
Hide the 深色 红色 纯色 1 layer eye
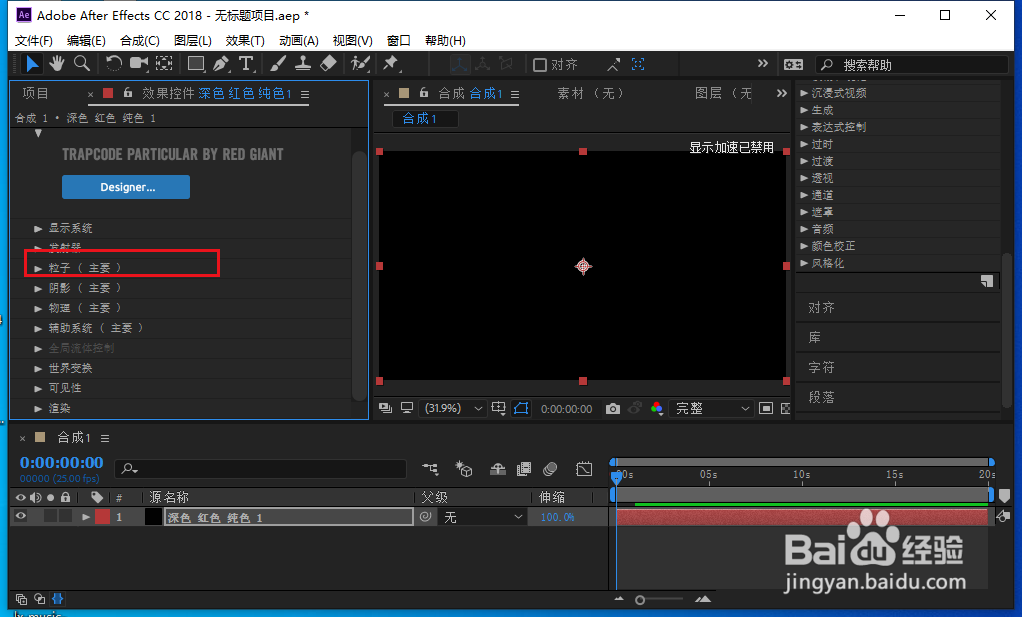[x=21, y=517]
